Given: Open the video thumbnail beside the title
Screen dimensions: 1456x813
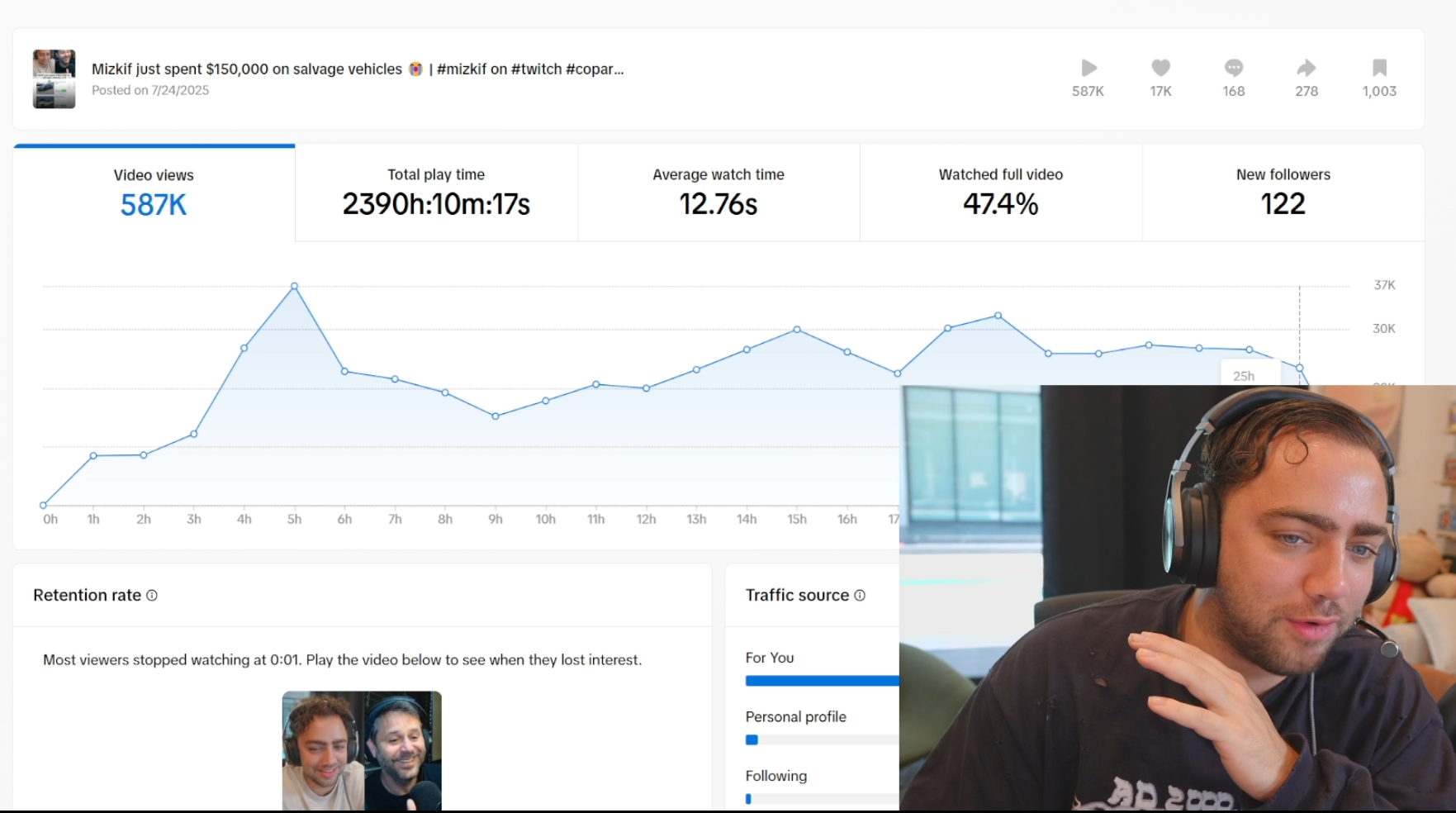Looking at the screenshot, I should coord(54,78).
